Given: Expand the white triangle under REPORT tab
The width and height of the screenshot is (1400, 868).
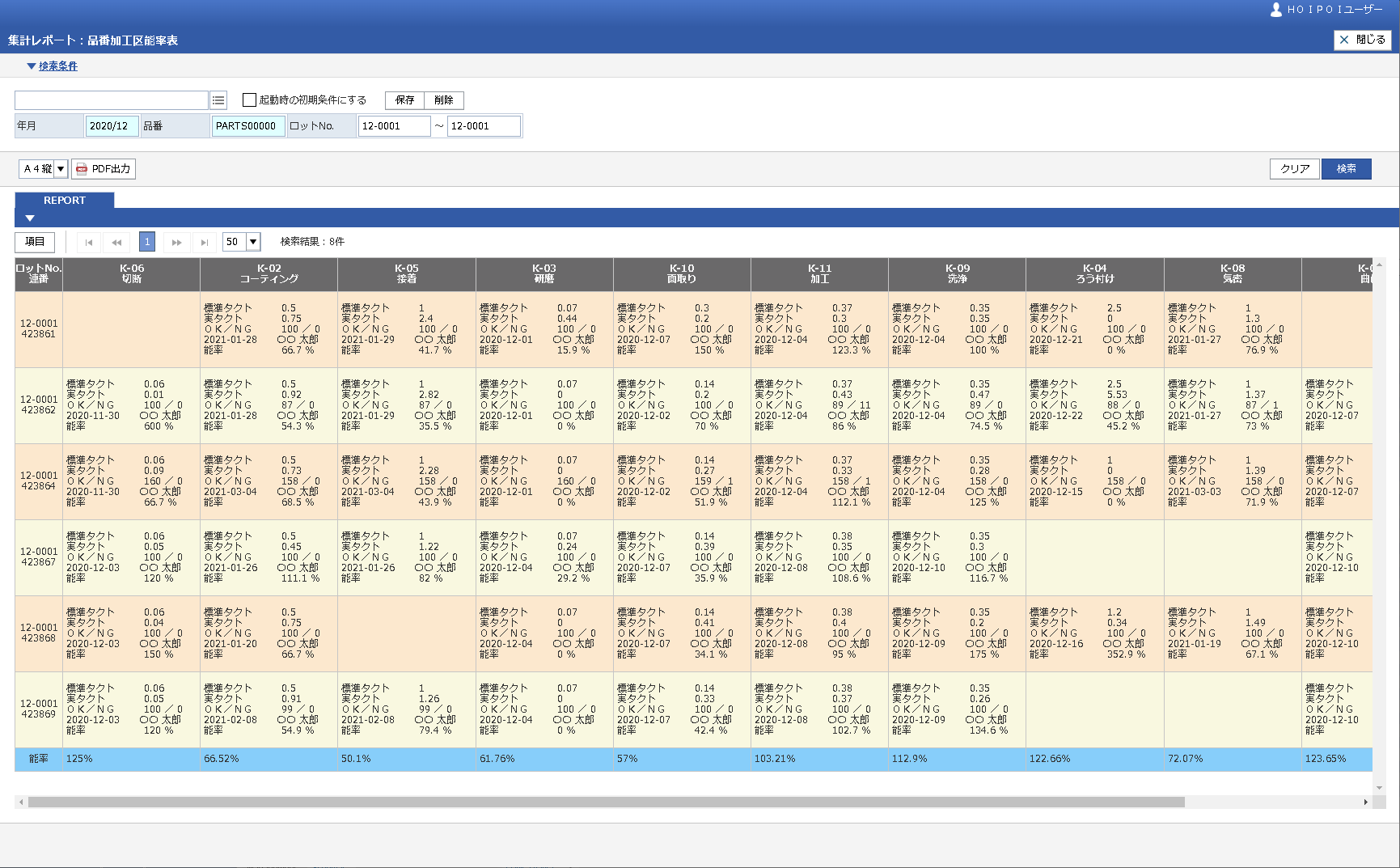Looking at the screenshot, I should (x=30, y=218).
